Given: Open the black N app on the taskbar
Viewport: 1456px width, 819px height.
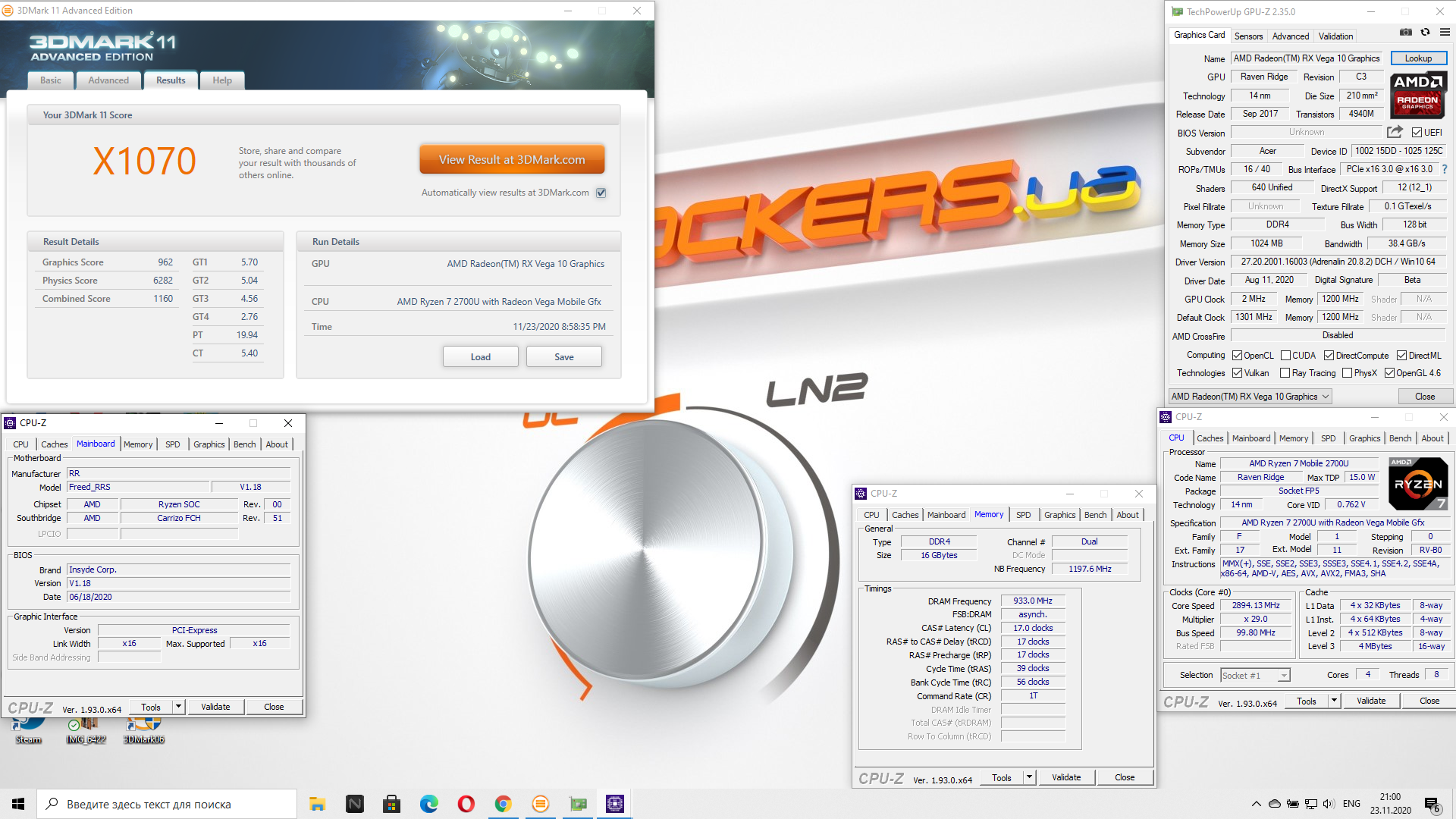Looking at the screenshot, I should (x=354, y=804).
